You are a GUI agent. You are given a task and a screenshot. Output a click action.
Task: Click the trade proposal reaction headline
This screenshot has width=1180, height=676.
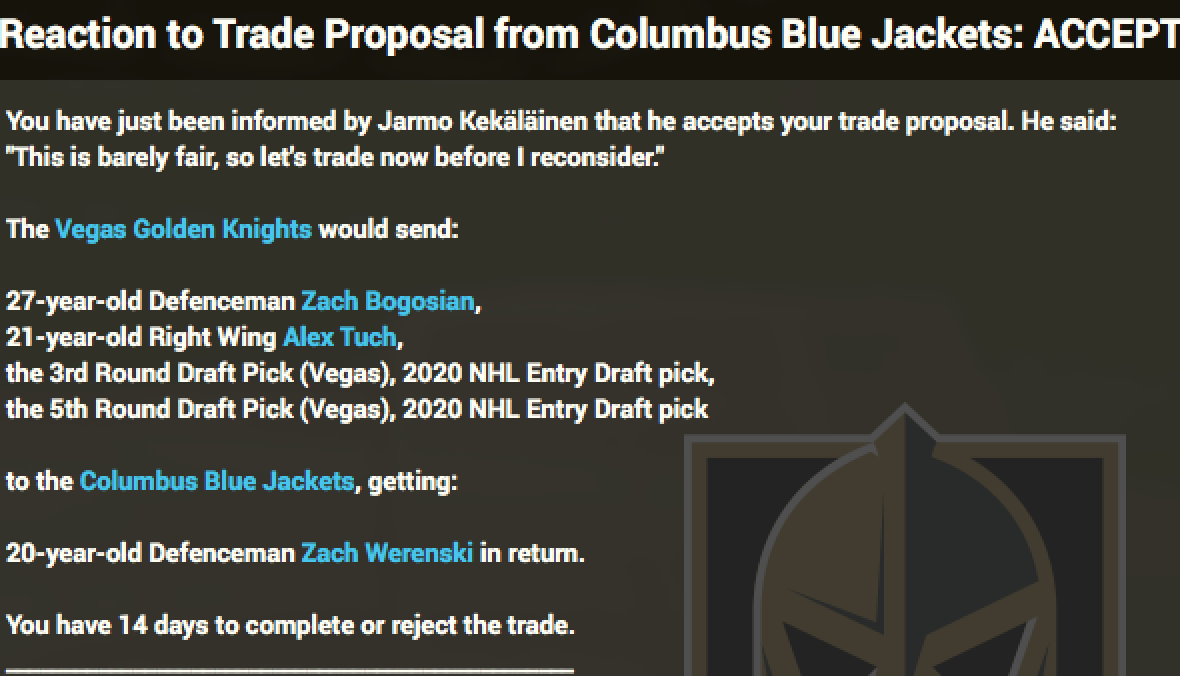click(500, 35)
